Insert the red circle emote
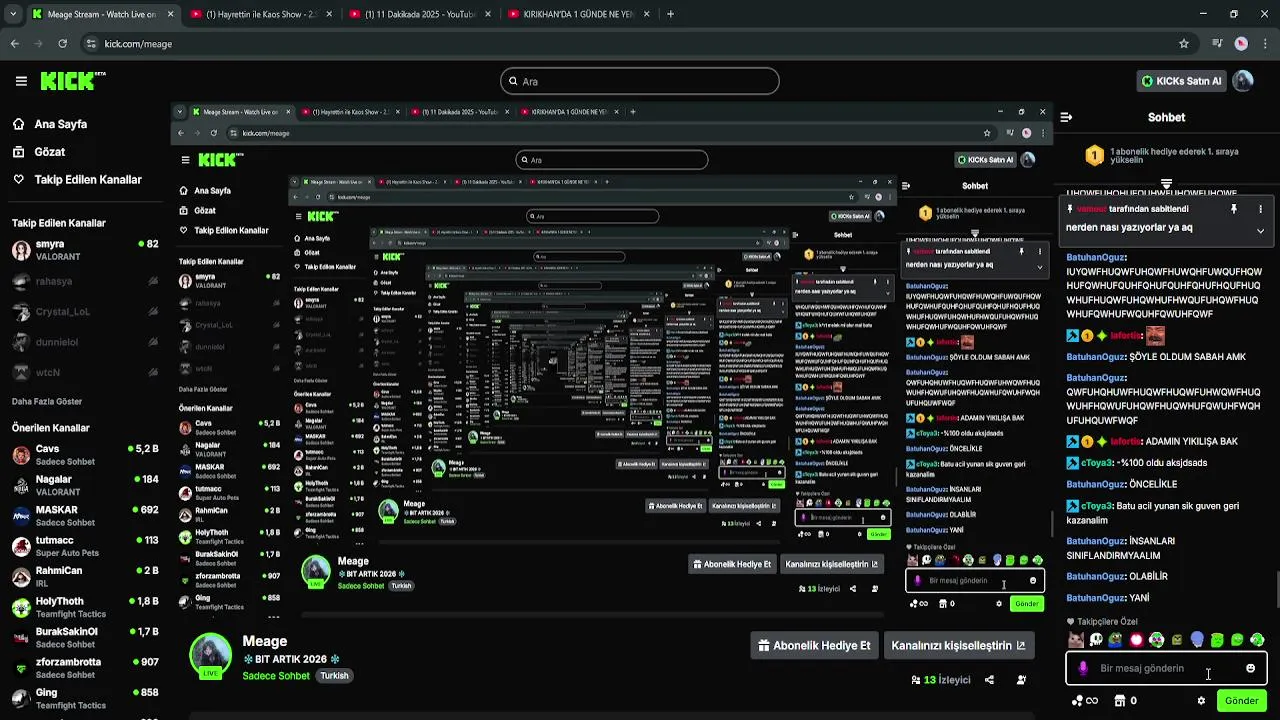The image size is (1280, 720). pyautogui.click(x=1136, y=640)
